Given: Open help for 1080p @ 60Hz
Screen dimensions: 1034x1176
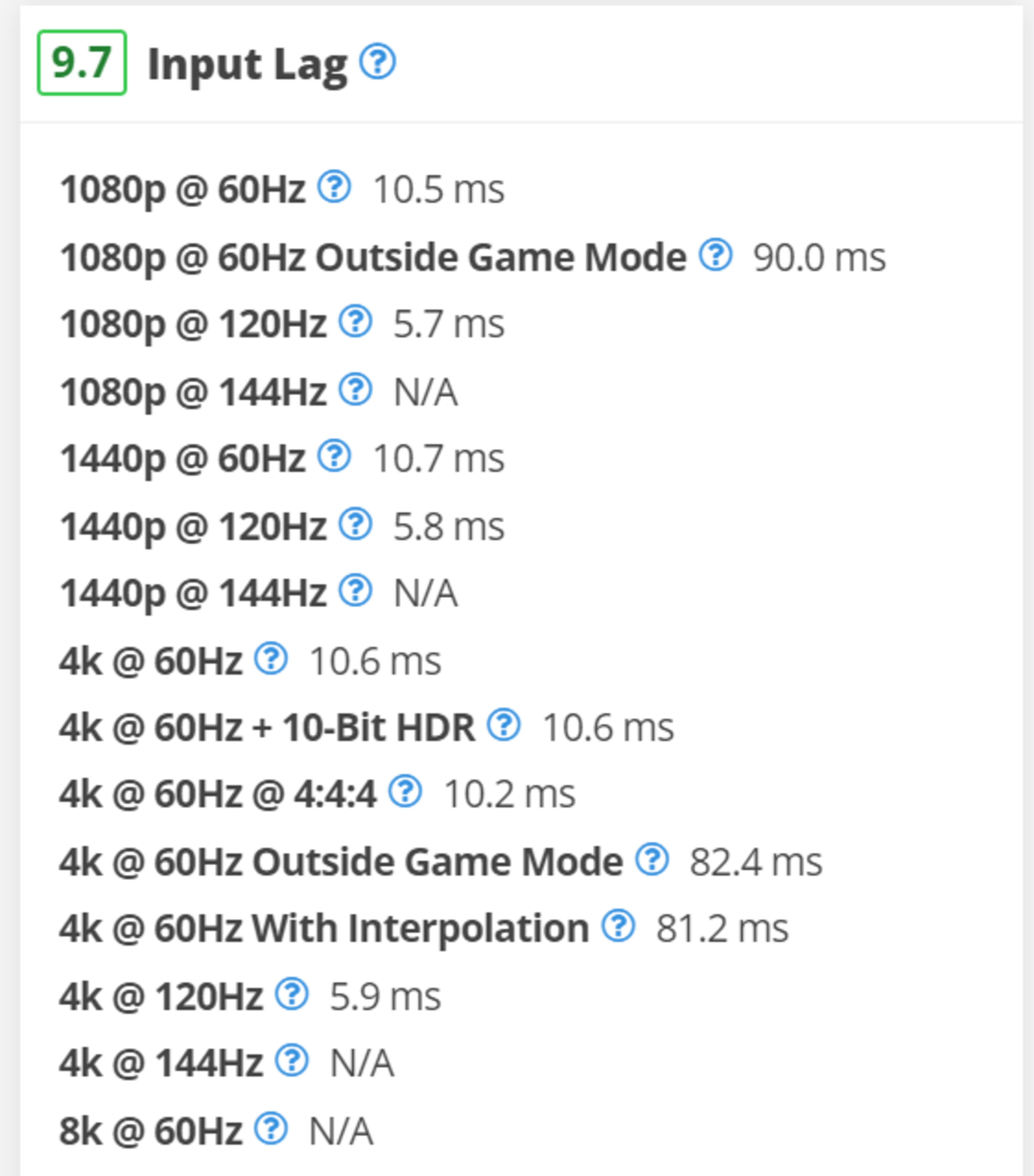Looking at the screenshot, I should coord(334,187).
